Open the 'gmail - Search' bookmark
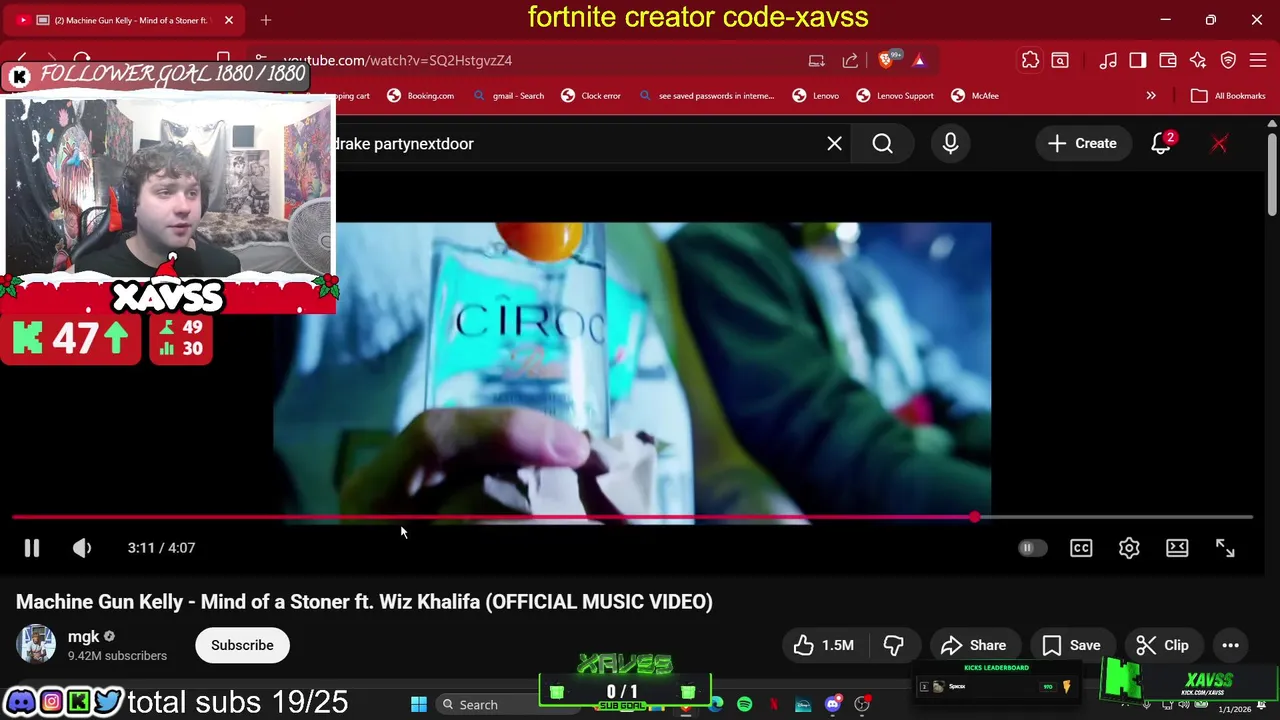Viewport: 1280px width, 720px height. (508, 96)
